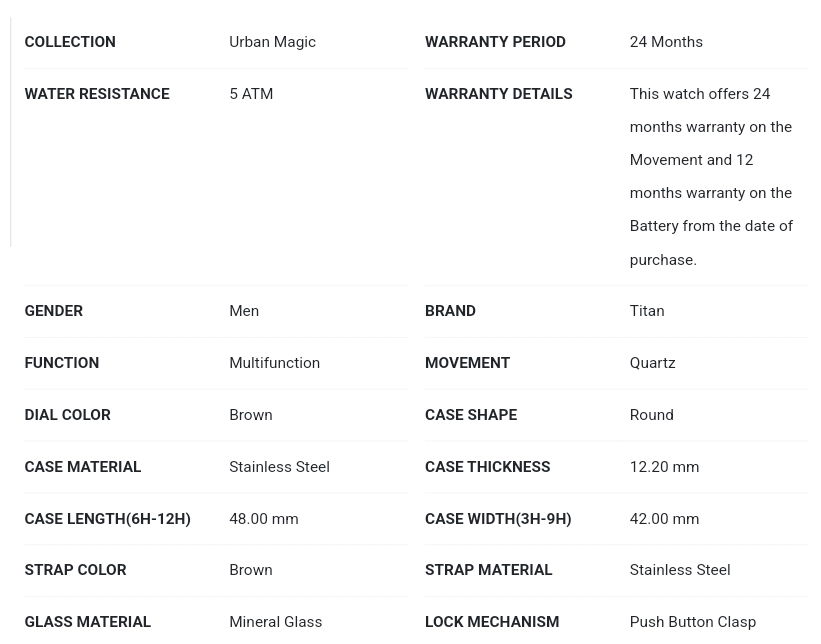Click the 24 Months warranty value

[x=666, y=42]
